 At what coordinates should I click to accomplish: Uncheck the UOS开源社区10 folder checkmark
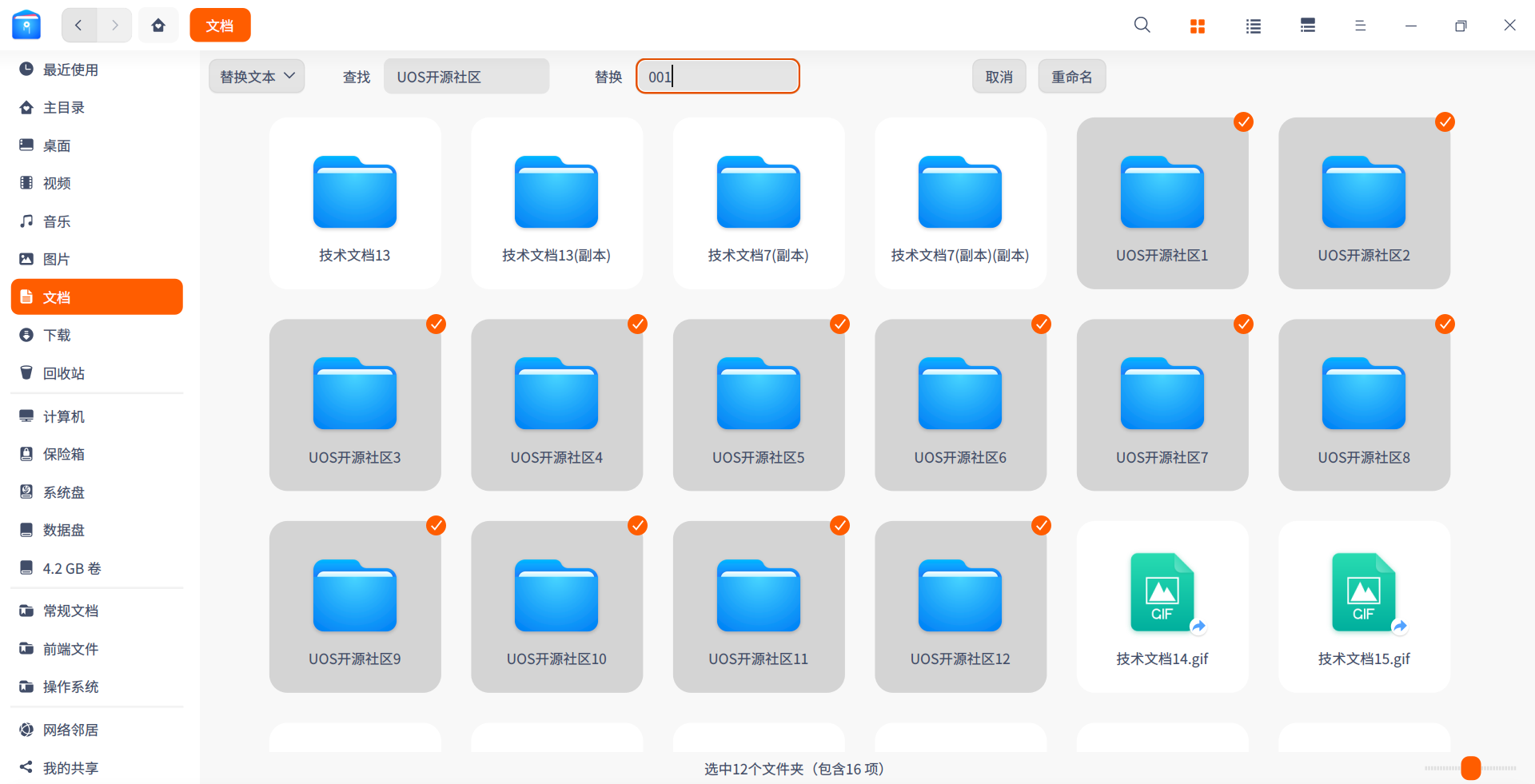click(x=637, y=525)
